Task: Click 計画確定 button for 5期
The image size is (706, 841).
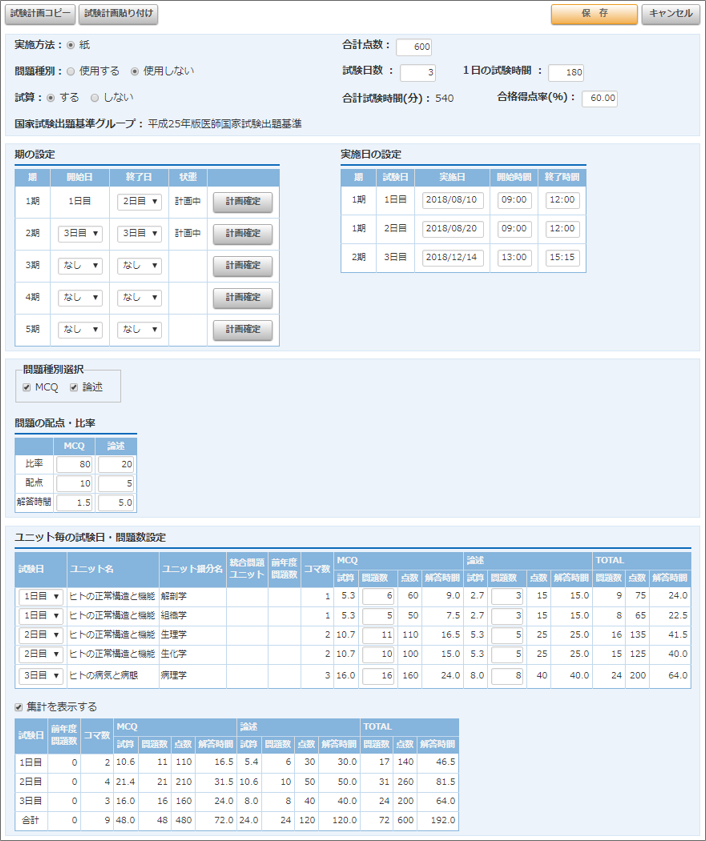Action: (242, 329)
